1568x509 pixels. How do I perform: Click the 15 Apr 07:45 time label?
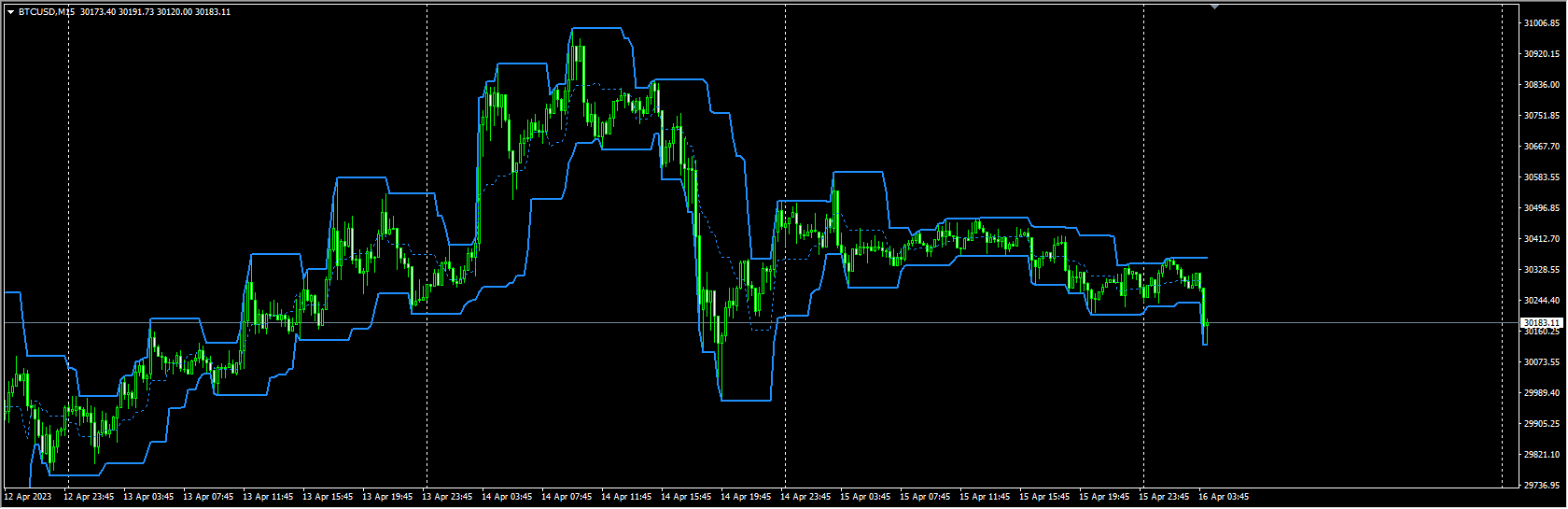tap(925, 497)
